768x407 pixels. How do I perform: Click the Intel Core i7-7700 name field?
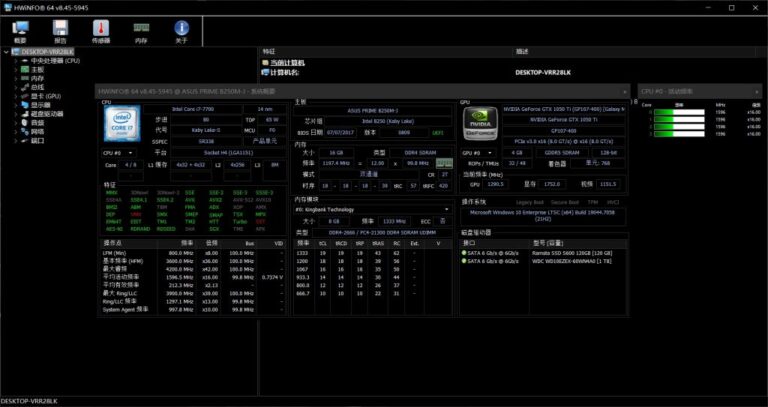192,109
